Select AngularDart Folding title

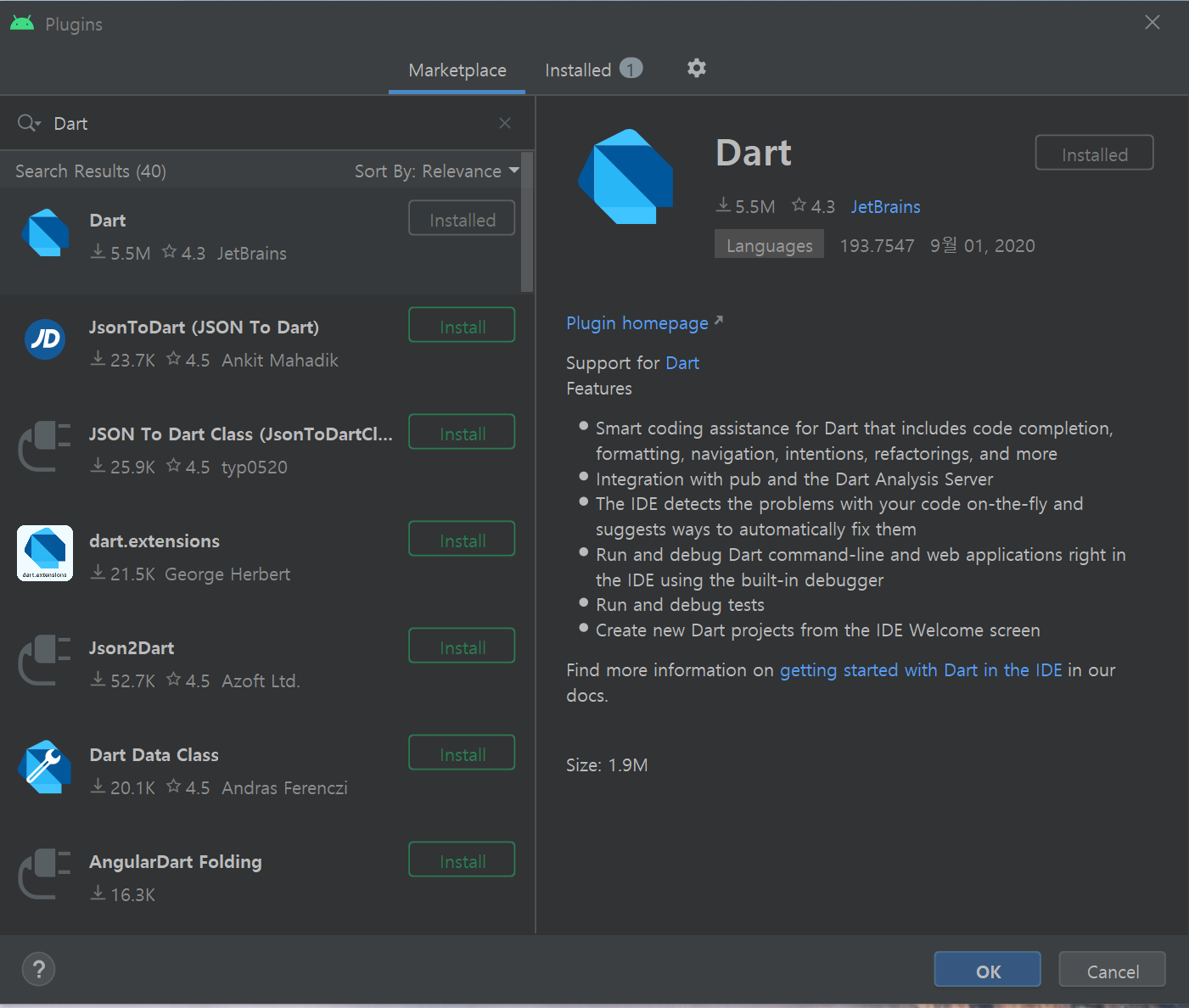[x=176, y=862]
